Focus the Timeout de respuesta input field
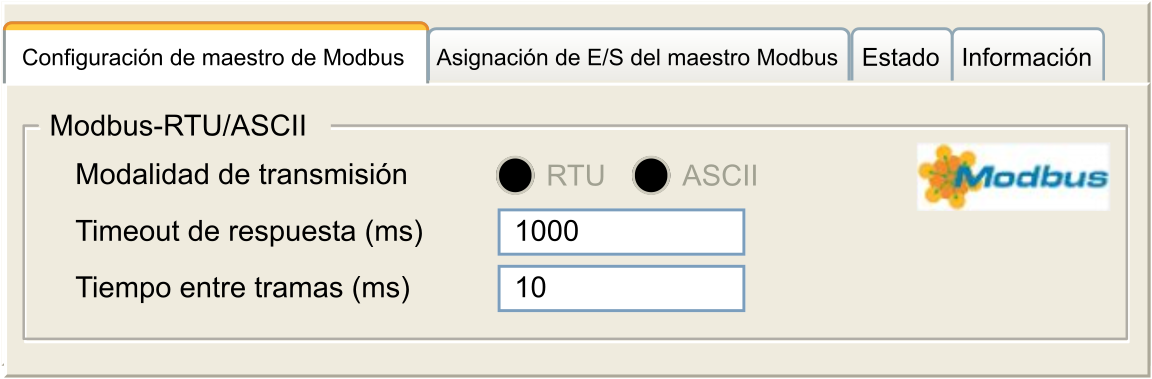1152x379 pixels. tap(622, 232)
